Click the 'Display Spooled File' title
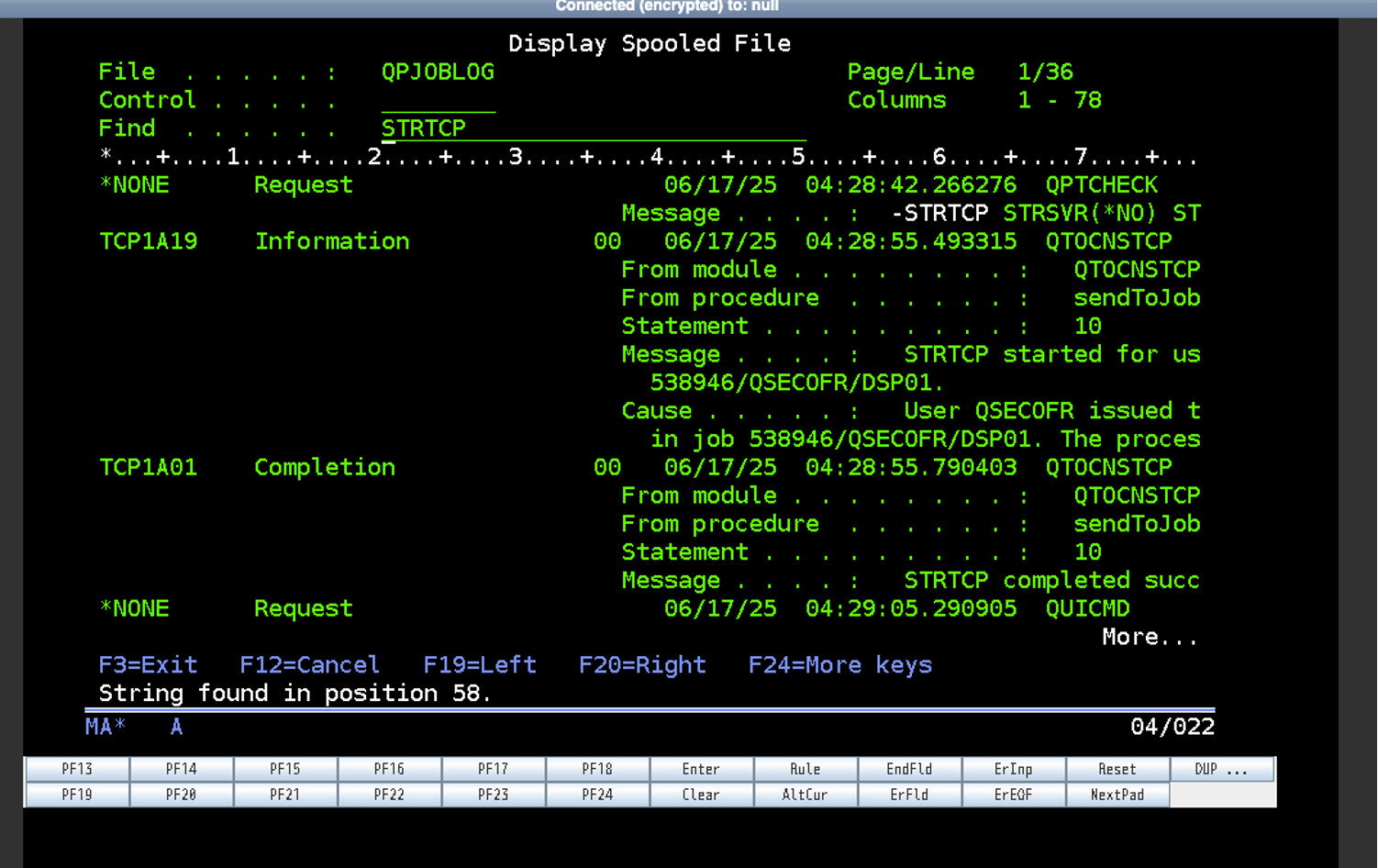 pos(650,43)
